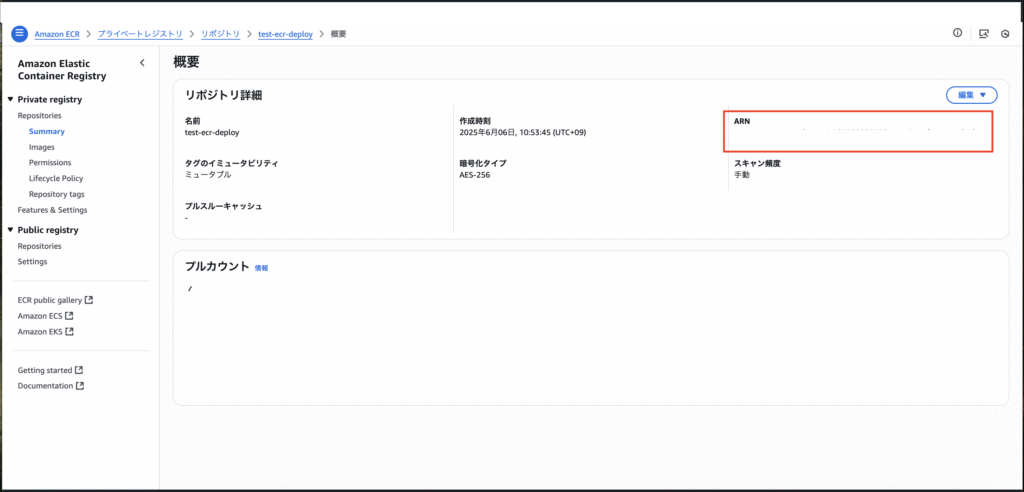Viewport: 1024px width, 492px height.
Task: Open Lifecycle Policy in the sidebar
Action: (x=56, y=178)
